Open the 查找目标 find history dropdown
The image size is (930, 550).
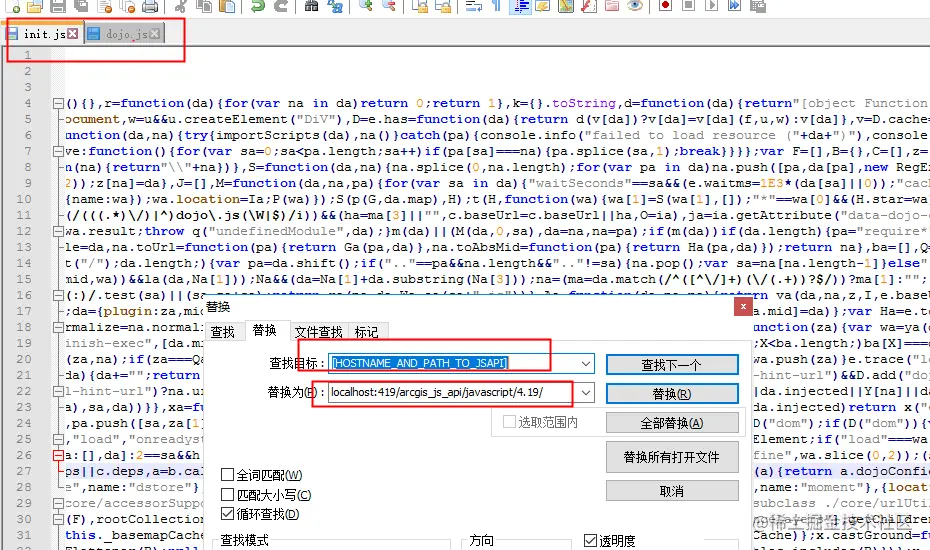pyautogui.click(x=585, y=363)
